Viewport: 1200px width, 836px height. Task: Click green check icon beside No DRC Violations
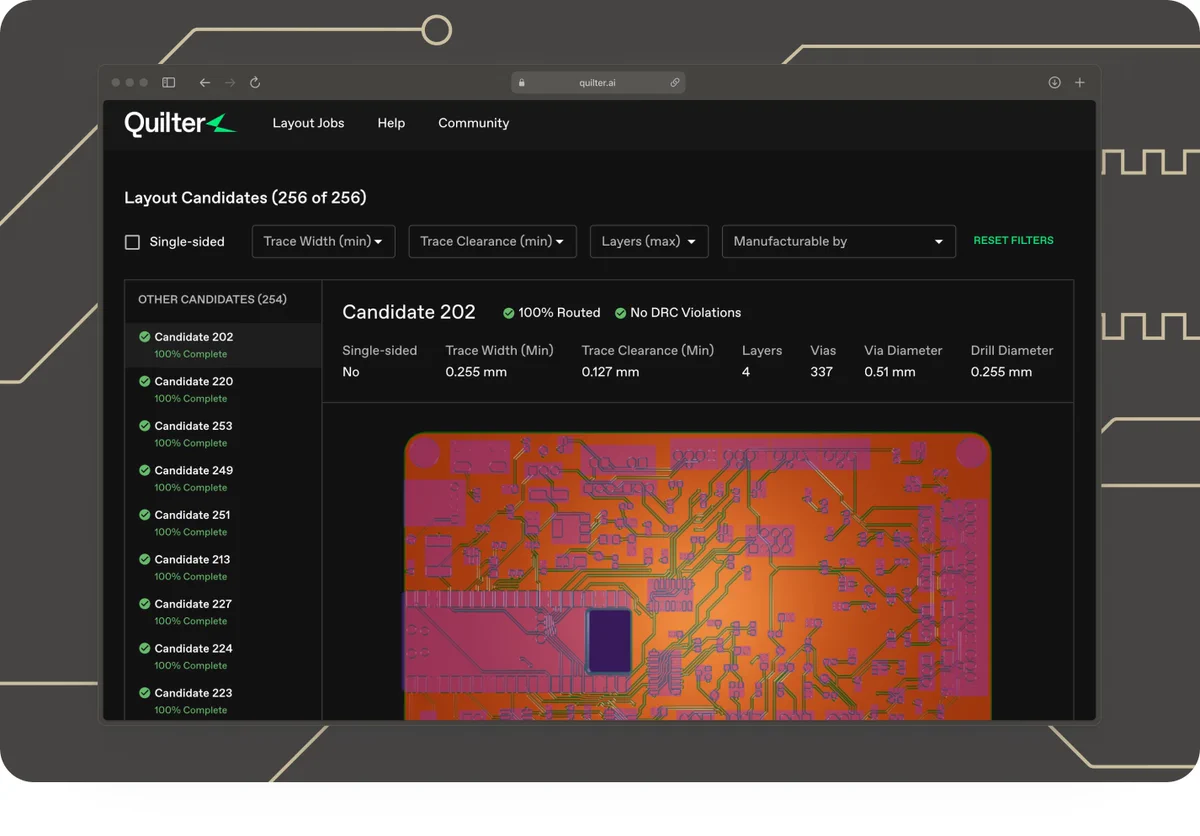[x=620, y=313]
